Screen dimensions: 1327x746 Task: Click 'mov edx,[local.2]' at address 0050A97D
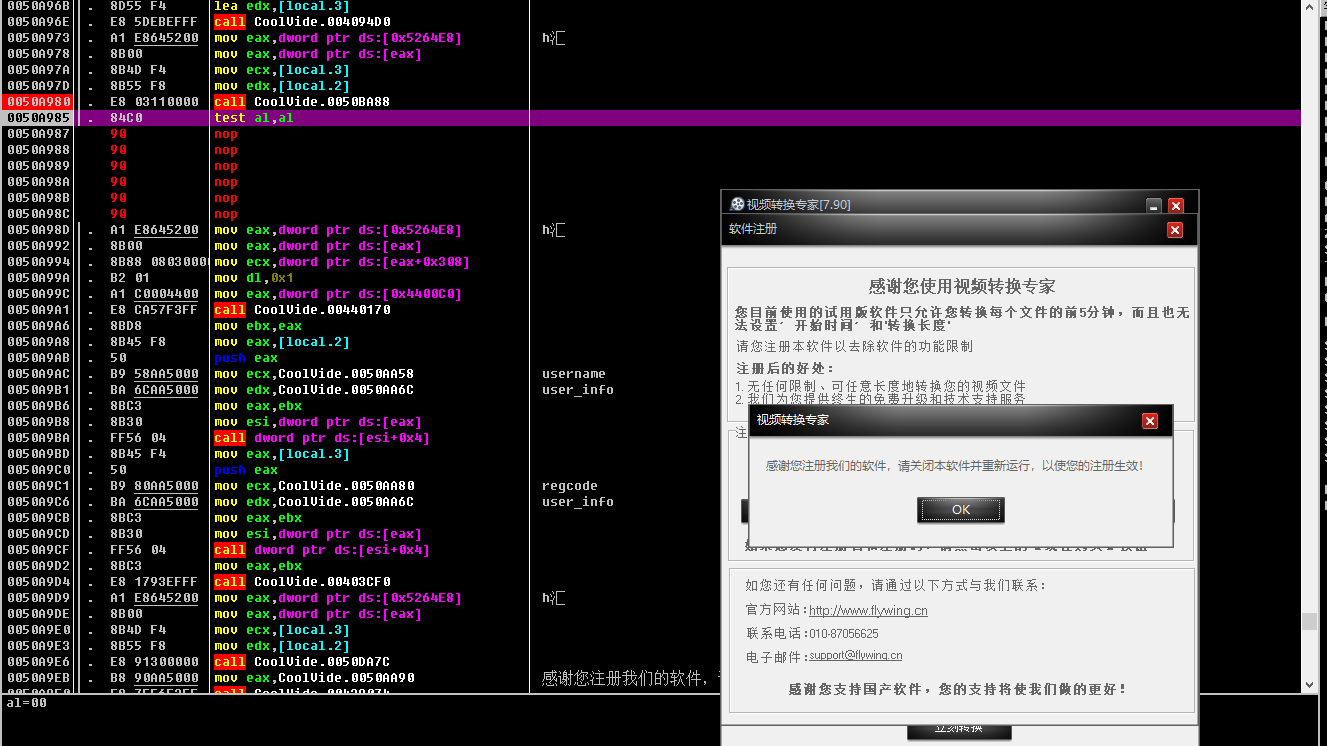[x=282, y=86]
